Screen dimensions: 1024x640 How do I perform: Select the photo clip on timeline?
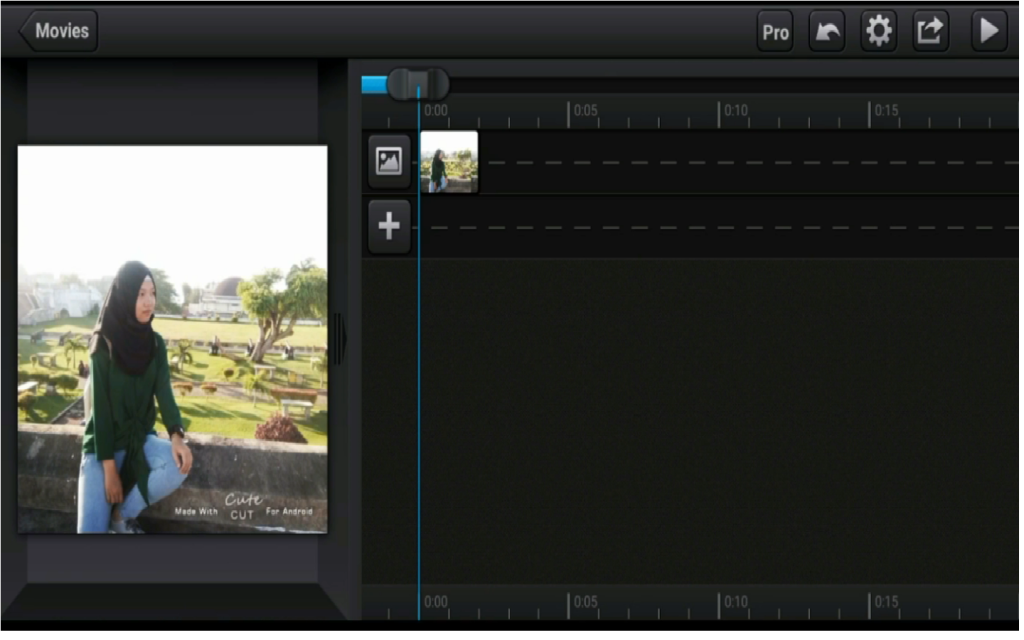(x=451, y=163)
